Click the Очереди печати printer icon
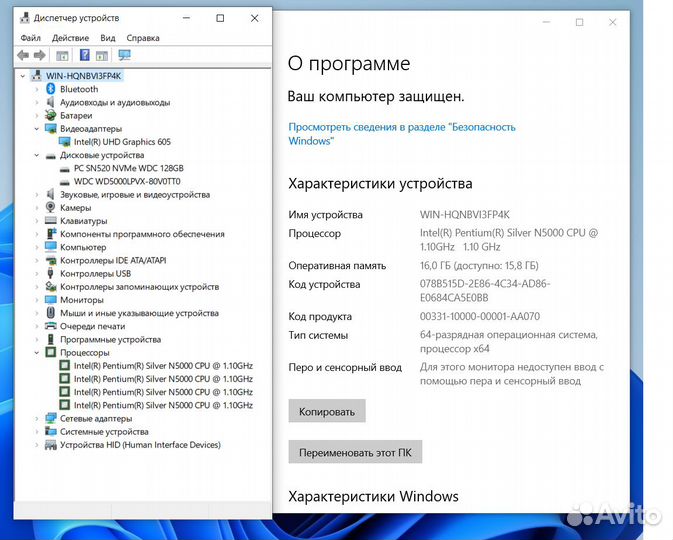Viewport: 673px width, 540px height. (51, 326)
